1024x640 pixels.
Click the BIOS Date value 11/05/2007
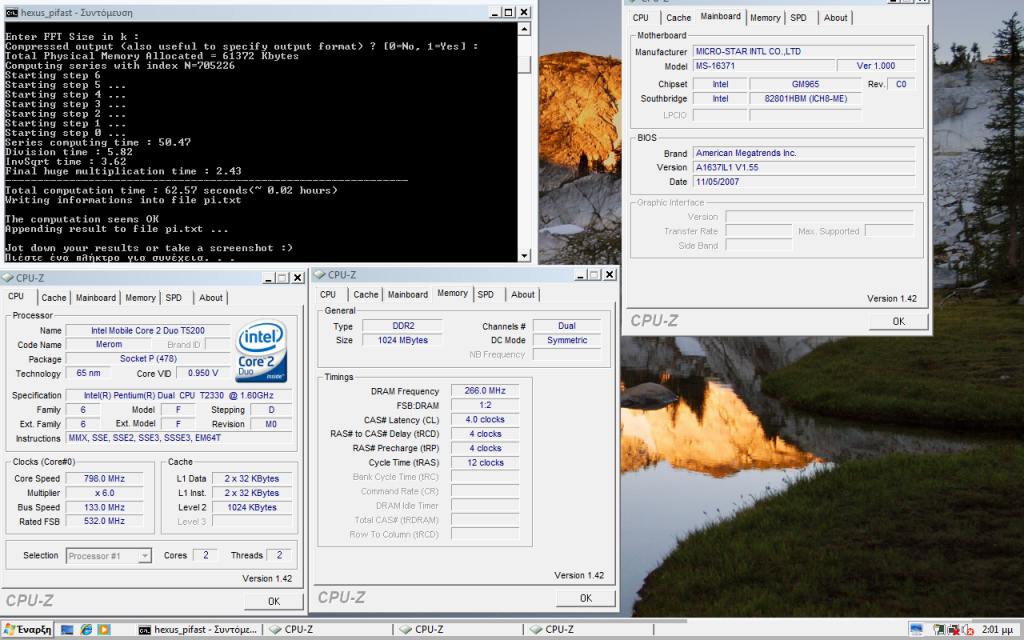[804, 182]
